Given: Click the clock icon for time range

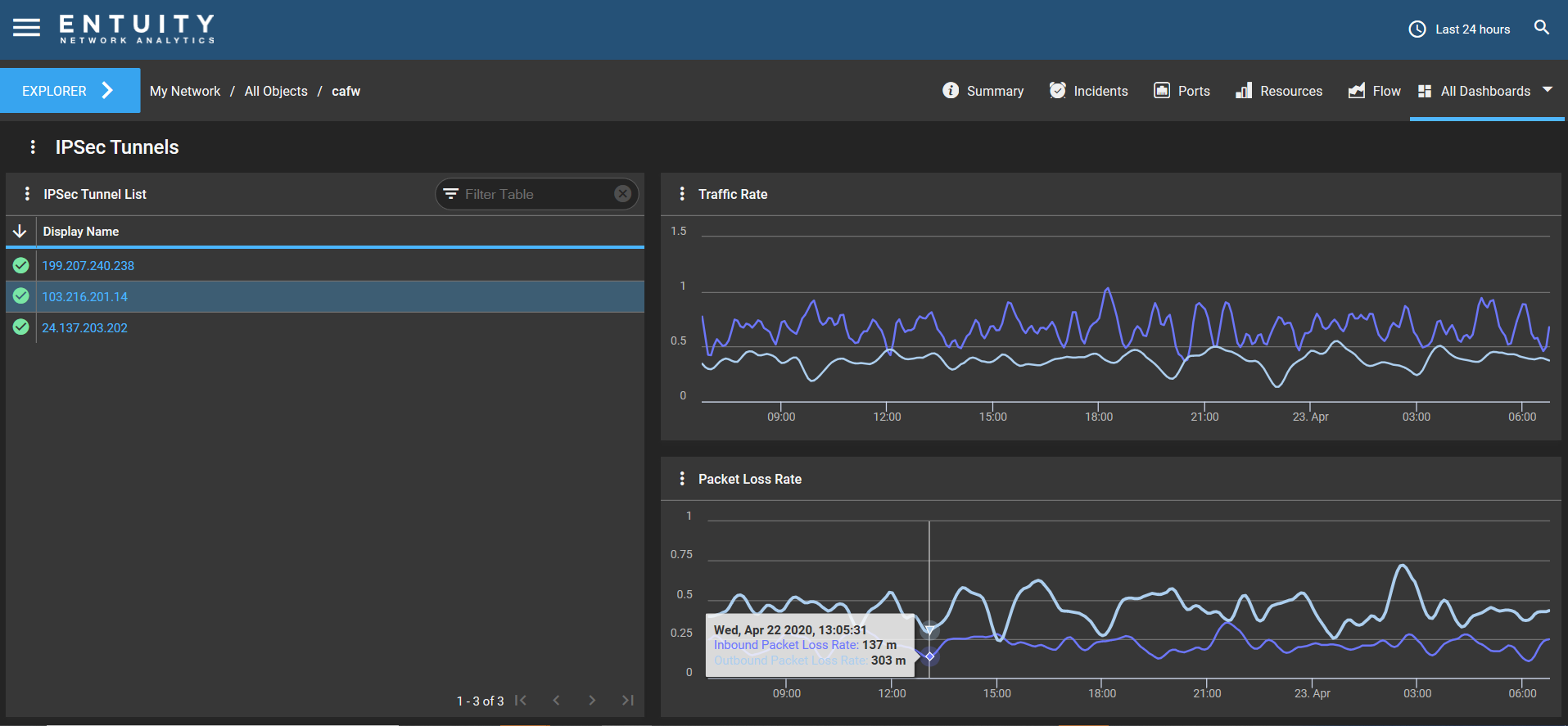Looking at the screenshot, I should (x=1417, y=29).
